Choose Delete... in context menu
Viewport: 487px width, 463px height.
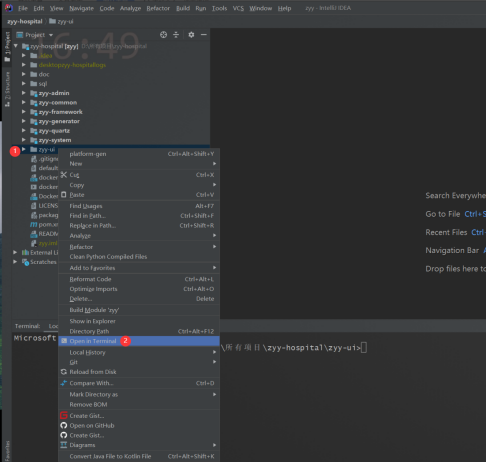139,299
